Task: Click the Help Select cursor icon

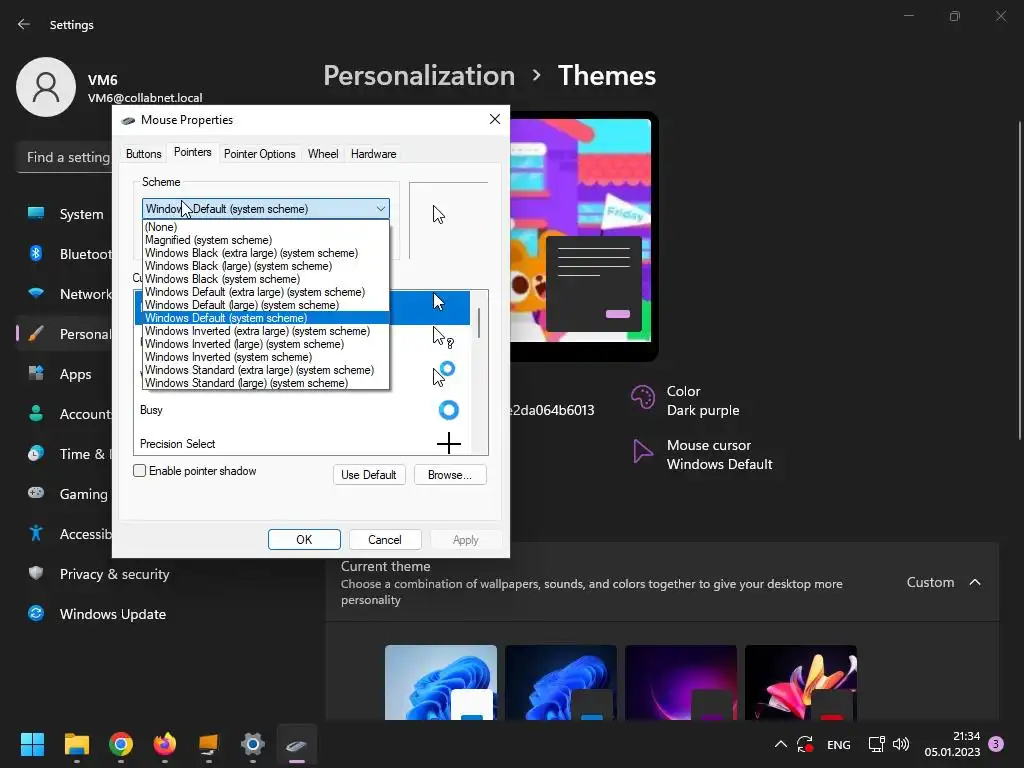Action: pyautogui.click(x=442, y=337)
